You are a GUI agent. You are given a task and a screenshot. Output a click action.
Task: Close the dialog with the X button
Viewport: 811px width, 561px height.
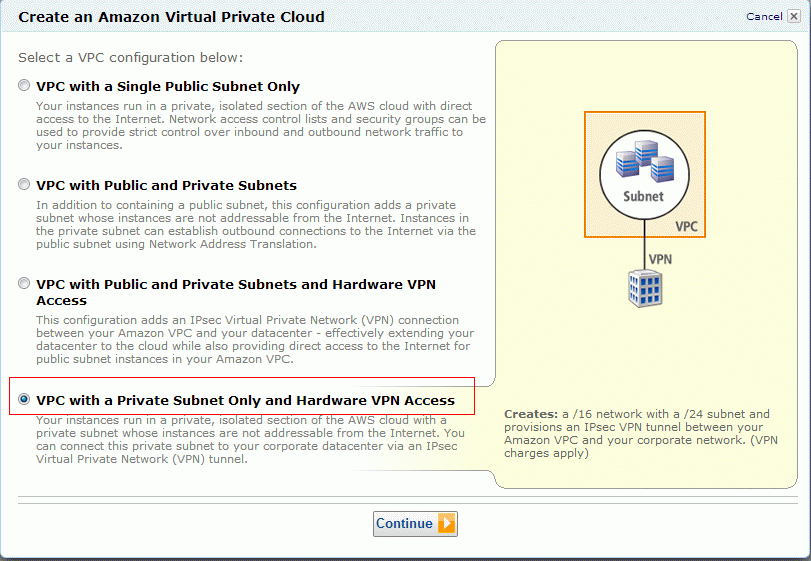793,17
